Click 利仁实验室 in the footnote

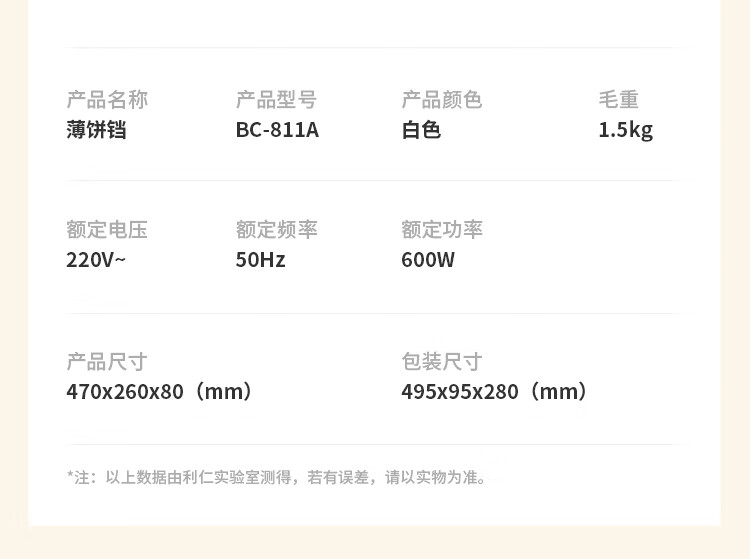[214, 478]
